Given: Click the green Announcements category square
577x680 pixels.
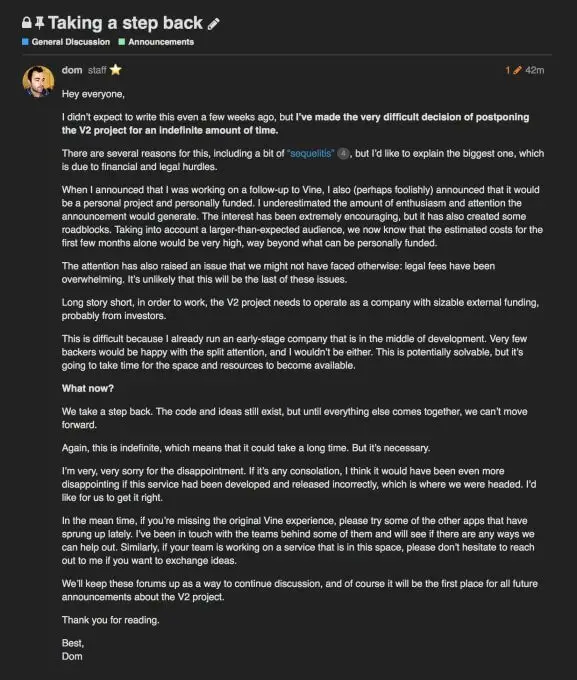Looking at the screenshot, I should click(122, 42).
